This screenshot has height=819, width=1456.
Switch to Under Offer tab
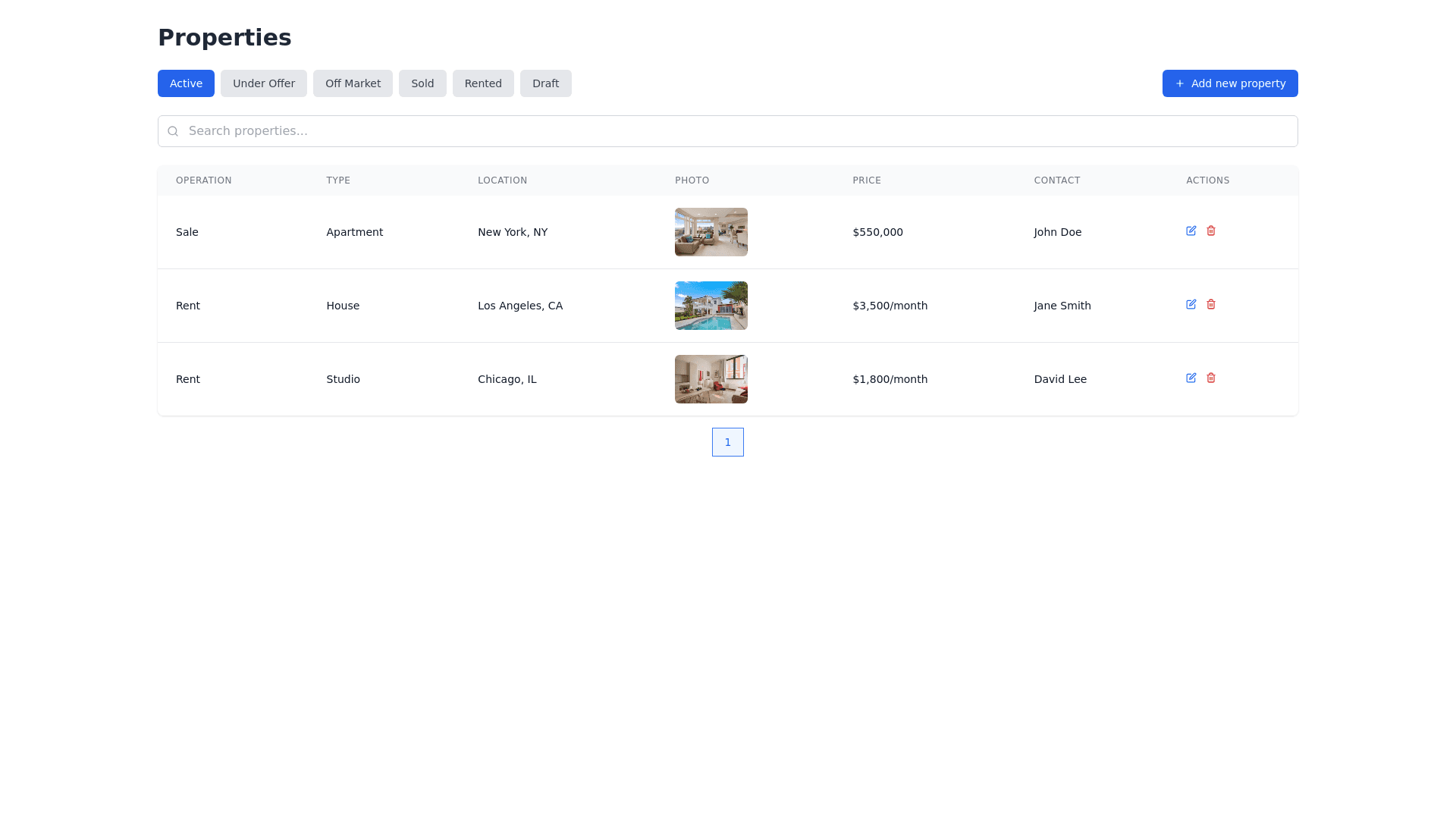coord(264,83)
